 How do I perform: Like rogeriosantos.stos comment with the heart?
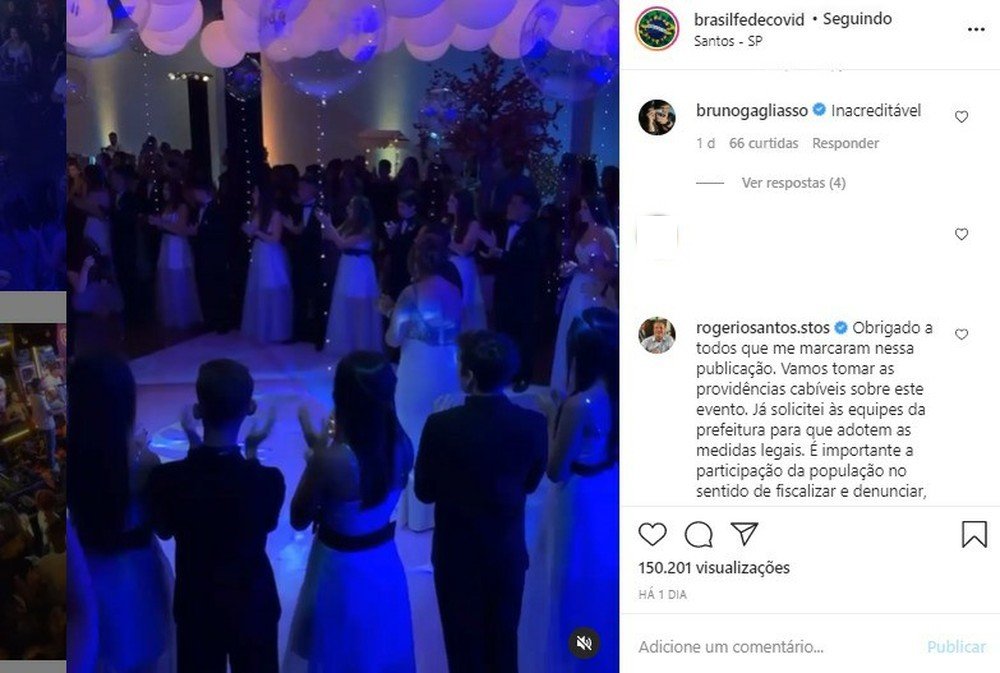click(961, 334)
